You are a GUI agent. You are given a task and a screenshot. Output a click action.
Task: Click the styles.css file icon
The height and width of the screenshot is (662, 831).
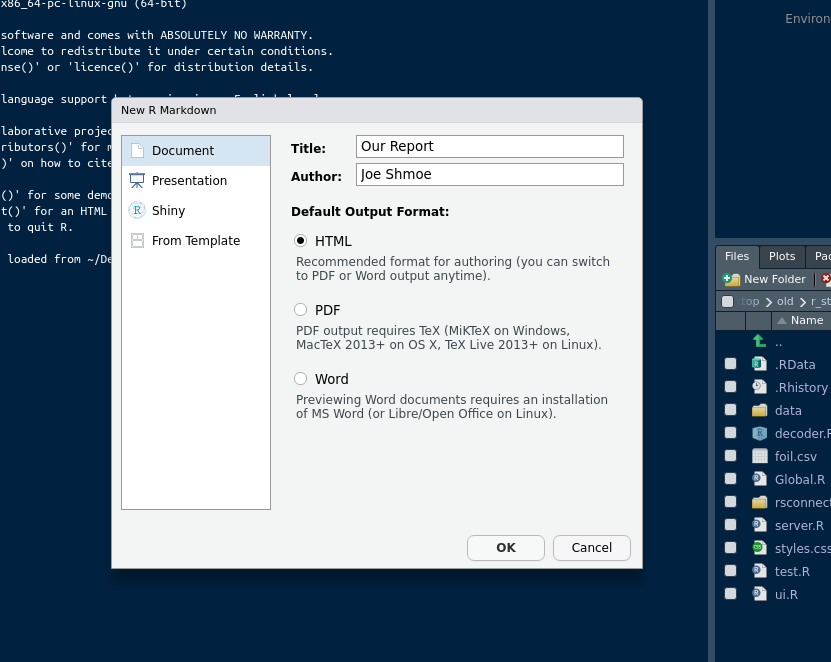tap(760, 548)
